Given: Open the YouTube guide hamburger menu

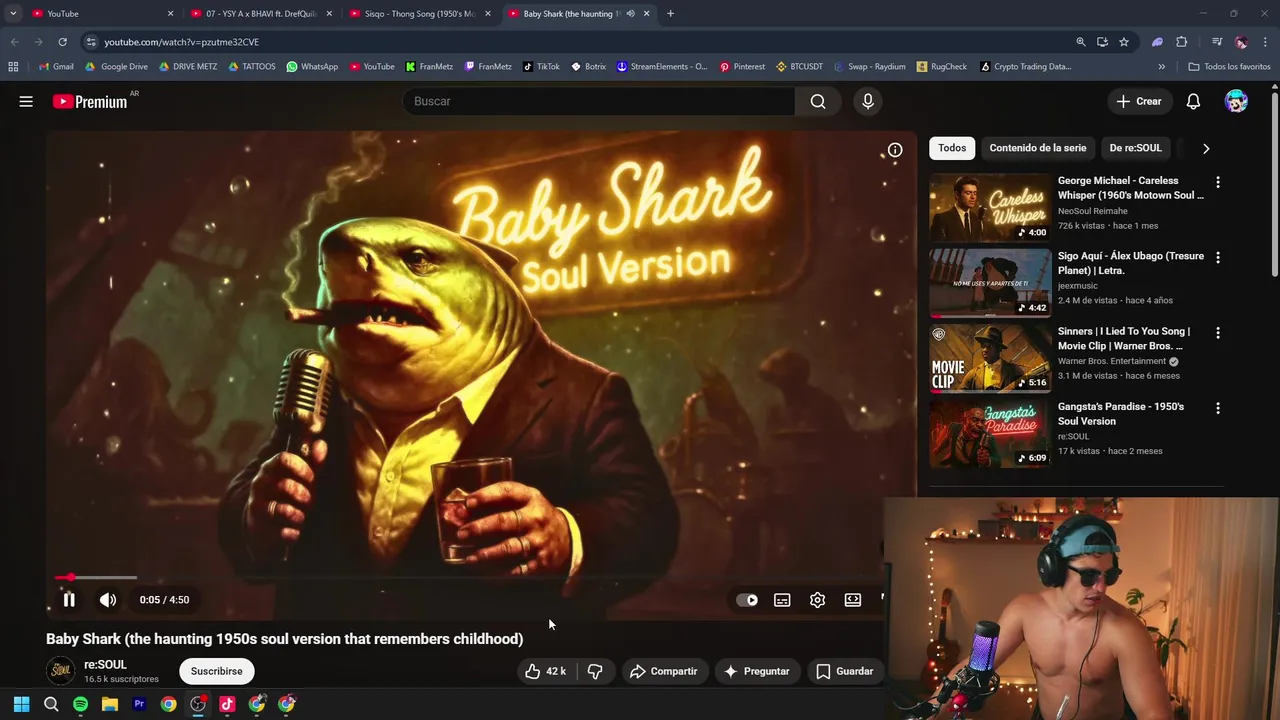Looking at the screenshot, I should click(26, 101).
